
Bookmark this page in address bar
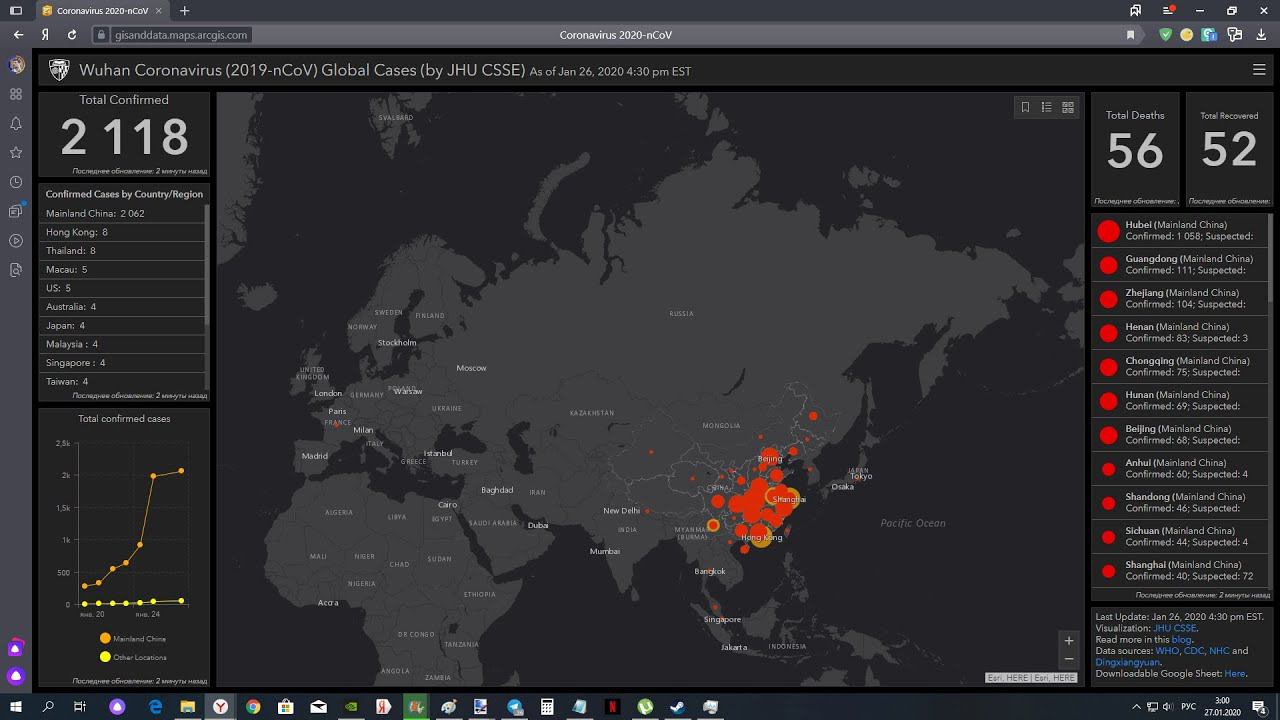(1131, 35)
